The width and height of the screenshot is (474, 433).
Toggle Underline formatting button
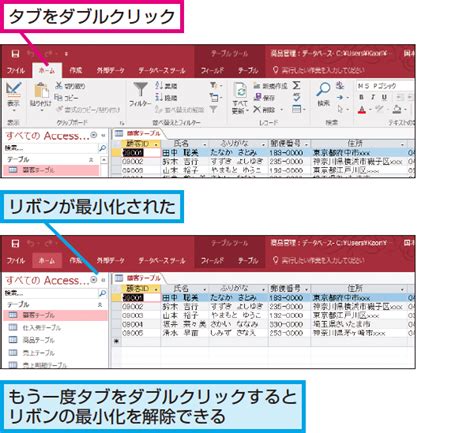[x=384, y=97]
